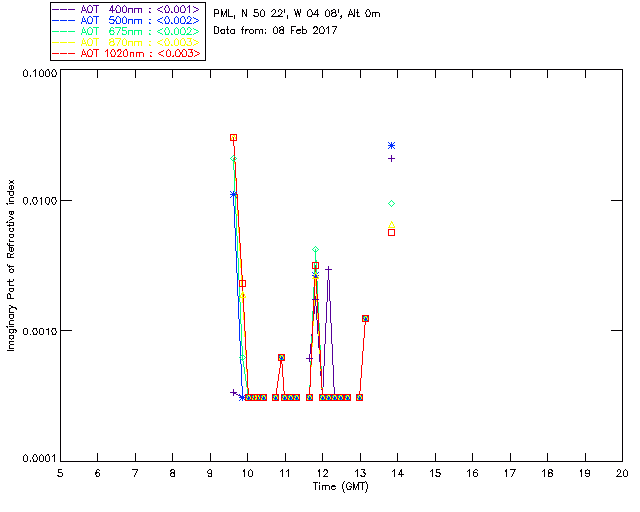Click the x-axis label 10
Screen dimensions: 640x512
[247, 473]
